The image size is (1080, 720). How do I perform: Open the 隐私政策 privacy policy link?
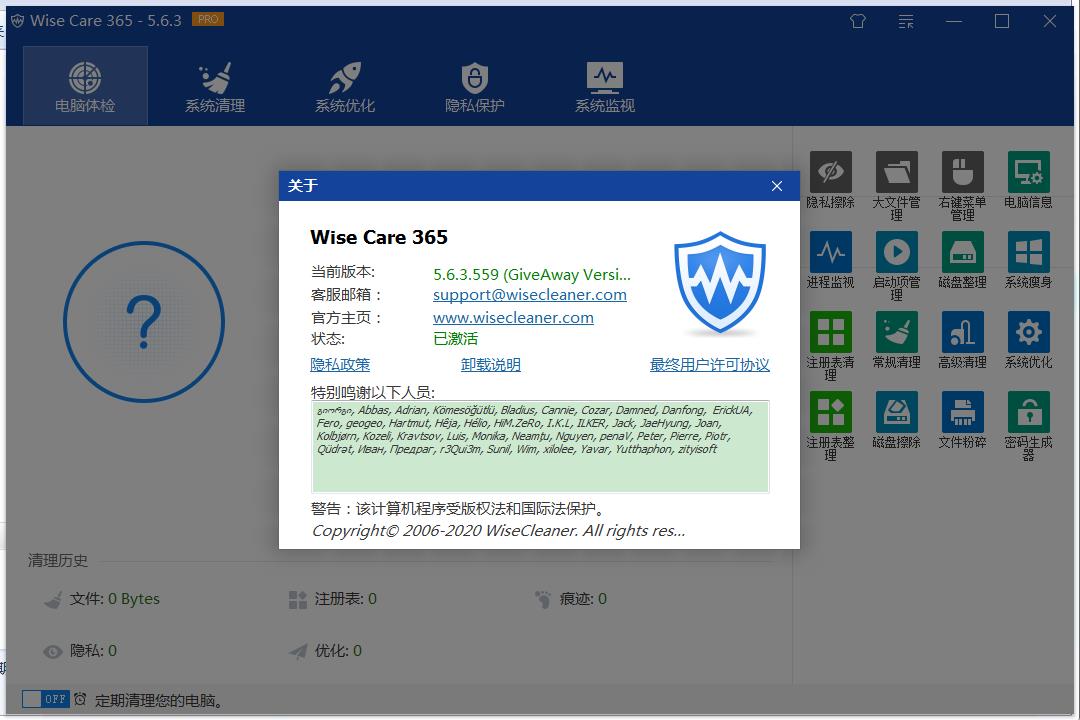point(340,365)
